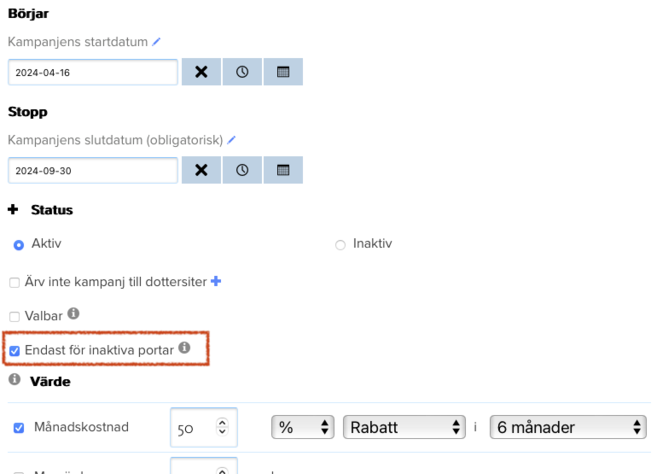Click the blue plus icon beside dottersiter

tap(216, 282)
